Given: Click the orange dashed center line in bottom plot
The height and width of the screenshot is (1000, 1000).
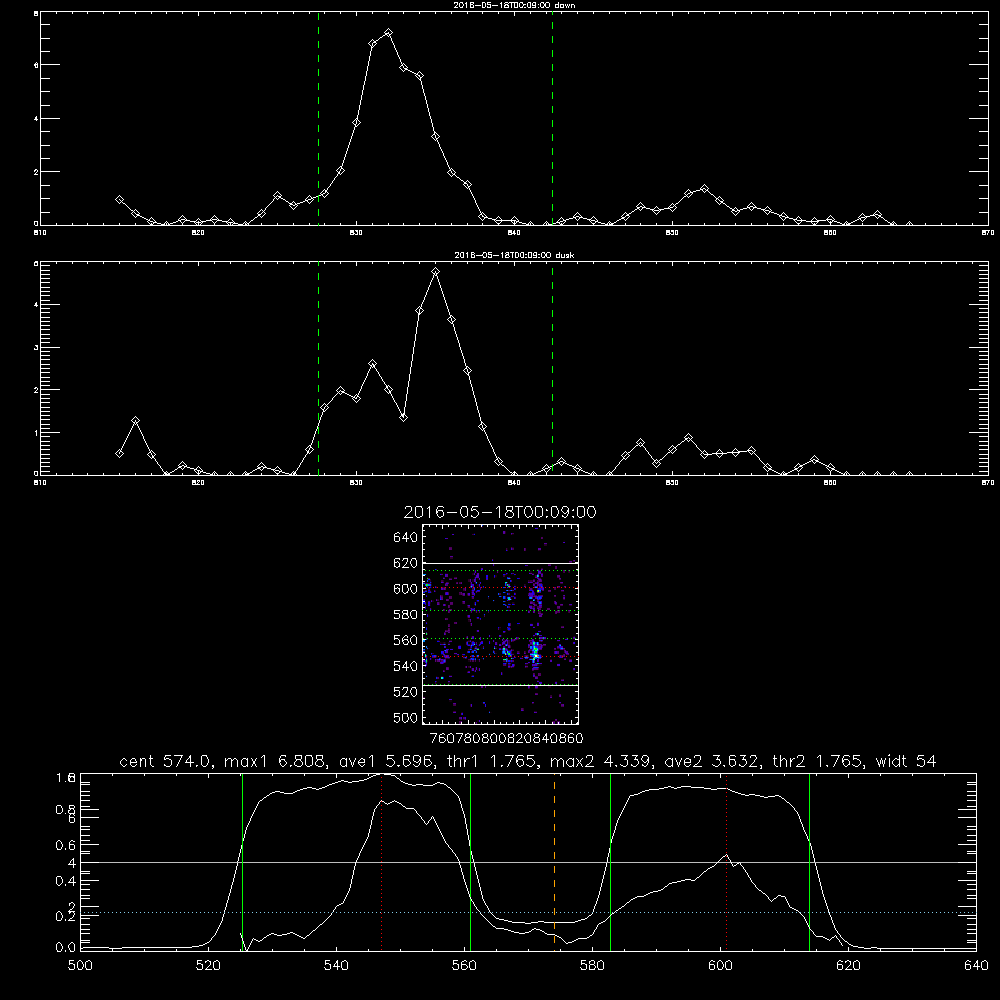Looking at the screenshot, I should point(554,861).
